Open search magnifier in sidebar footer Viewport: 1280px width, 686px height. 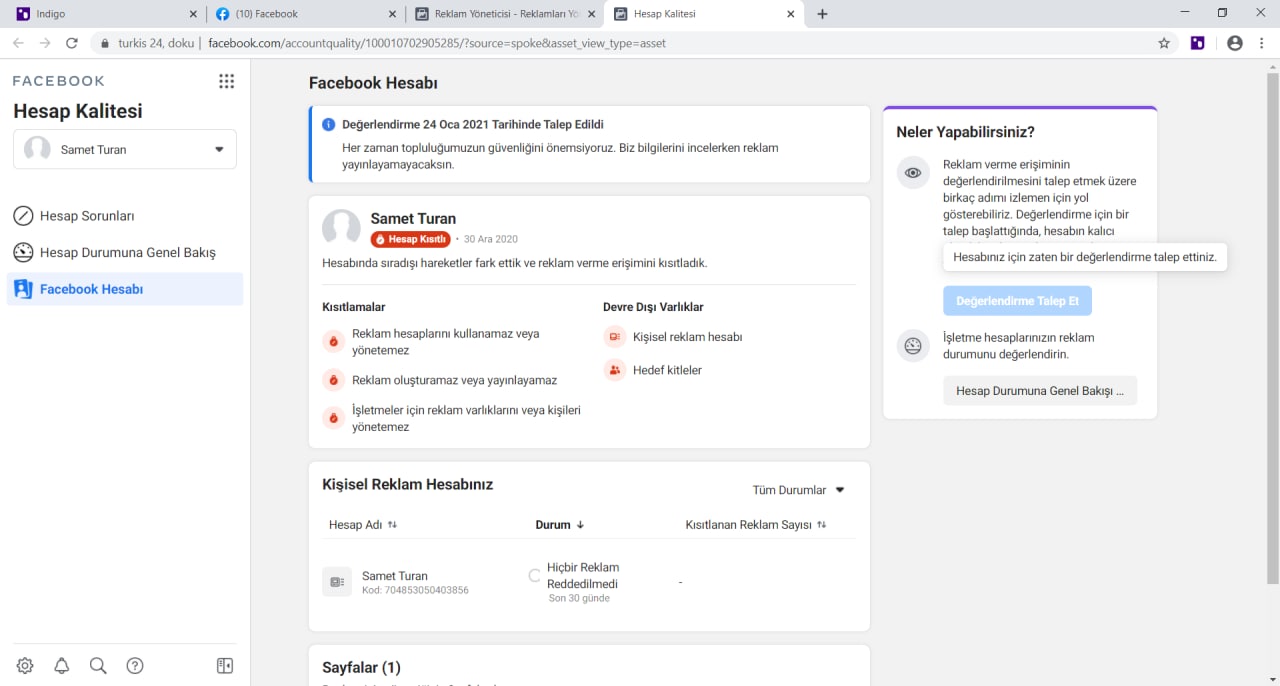pos(98,666)
